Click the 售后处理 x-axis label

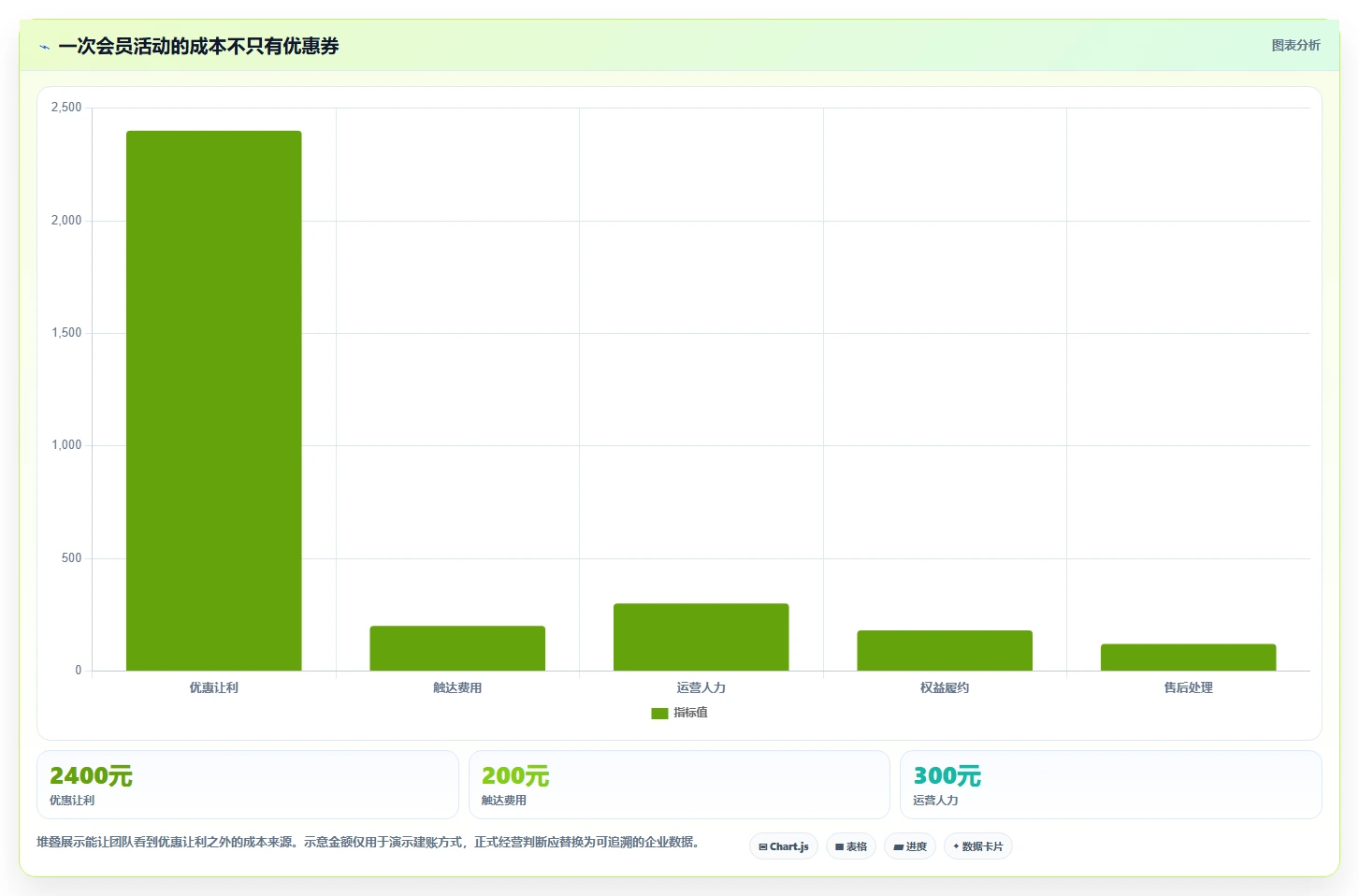(1188, 687)
